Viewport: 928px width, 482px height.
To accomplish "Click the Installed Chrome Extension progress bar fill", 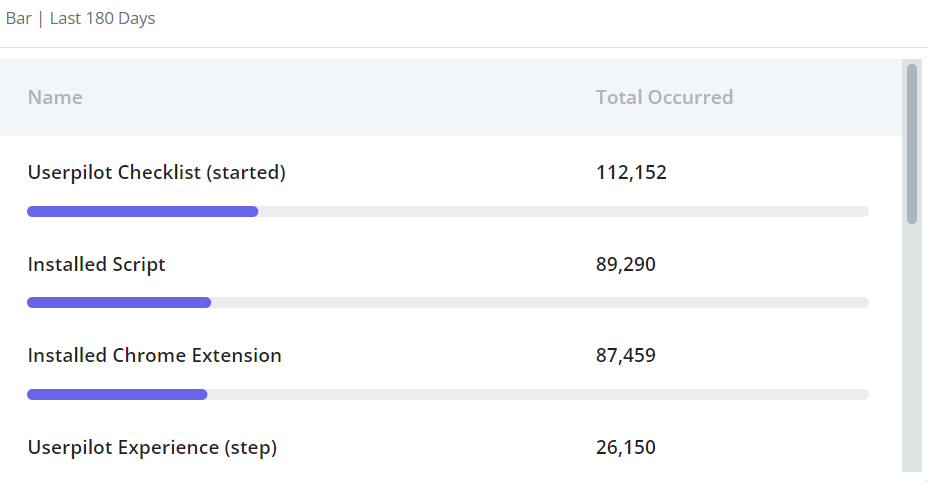I will [117, 394].
